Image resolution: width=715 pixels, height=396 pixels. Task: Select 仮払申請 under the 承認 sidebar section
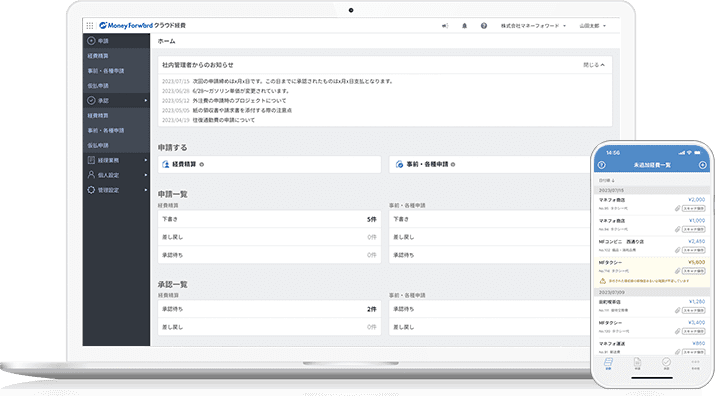click(x=116, y=145)
